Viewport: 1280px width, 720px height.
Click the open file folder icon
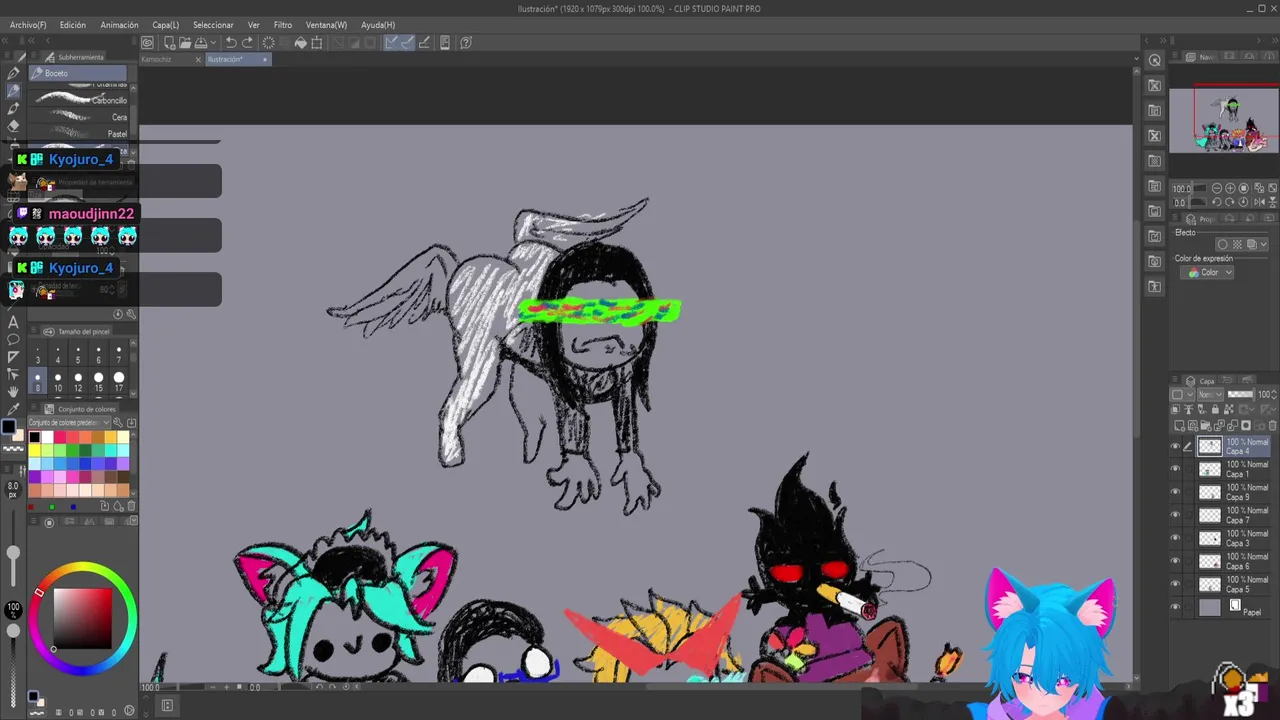tap(186, 42)
